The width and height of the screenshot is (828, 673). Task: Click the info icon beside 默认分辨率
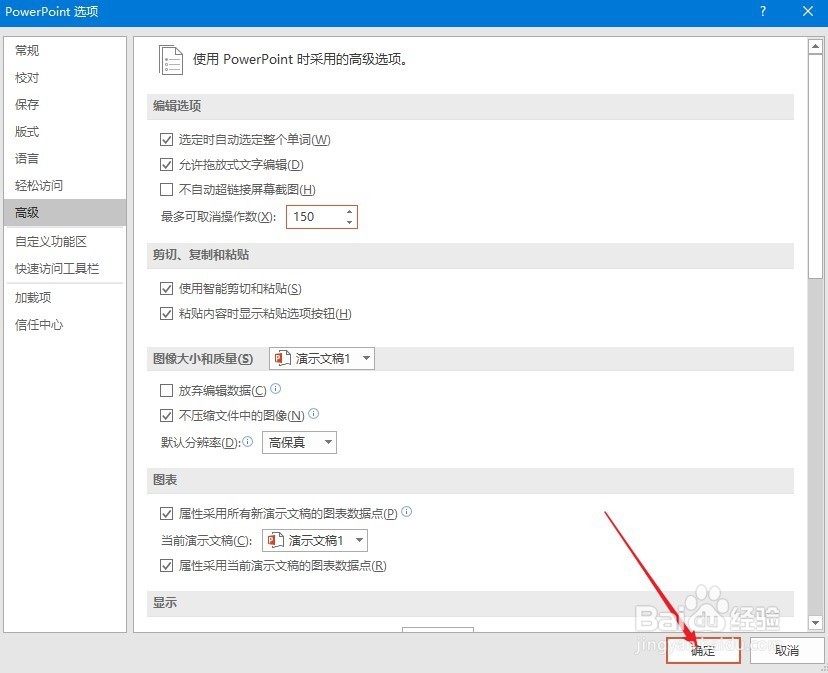248,441
